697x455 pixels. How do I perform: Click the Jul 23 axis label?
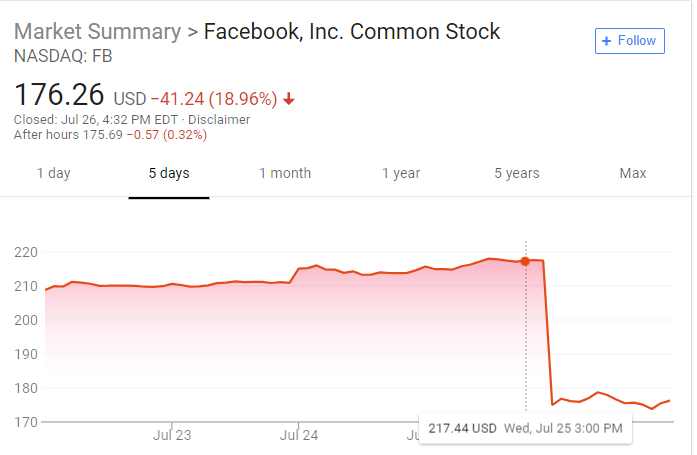pos(172,436)
